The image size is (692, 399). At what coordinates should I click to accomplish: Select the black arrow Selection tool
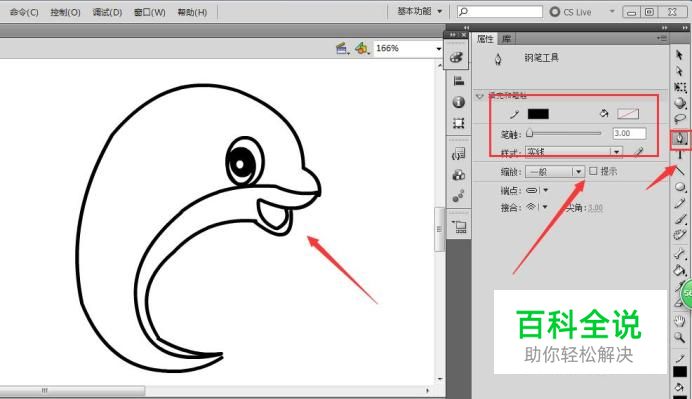pos(679,55)
